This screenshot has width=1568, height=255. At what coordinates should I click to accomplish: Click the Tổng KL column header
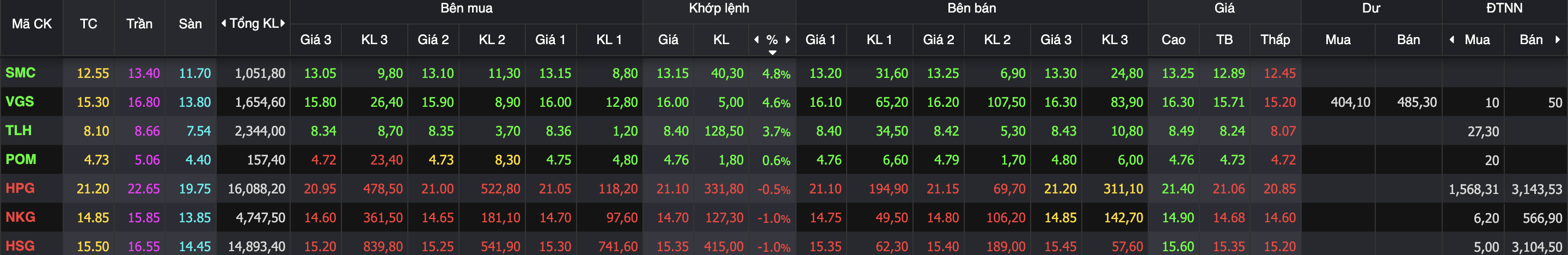(254, 24)
